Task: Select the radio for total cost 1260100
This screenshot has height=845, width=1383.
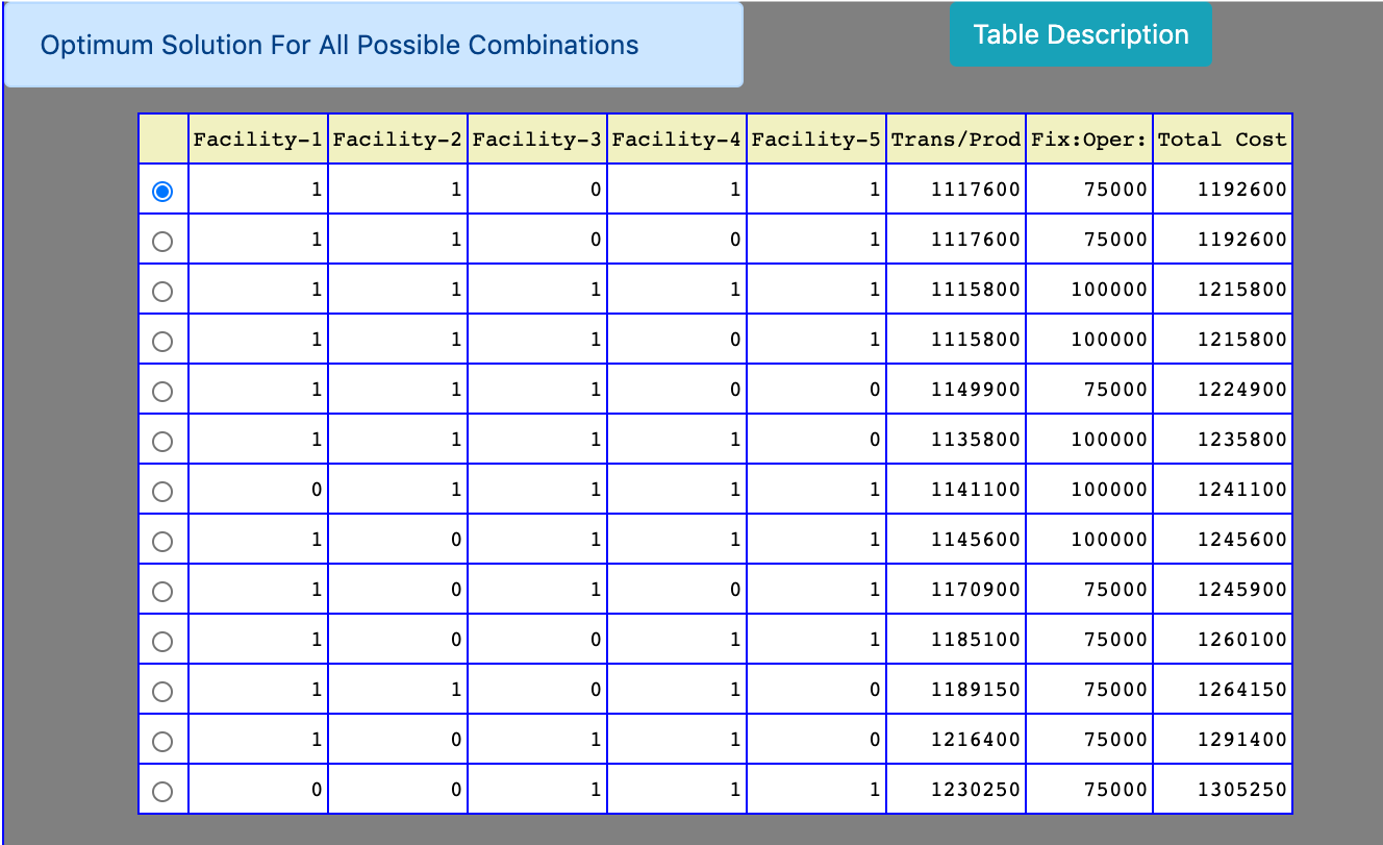Action: coord(162,641)
